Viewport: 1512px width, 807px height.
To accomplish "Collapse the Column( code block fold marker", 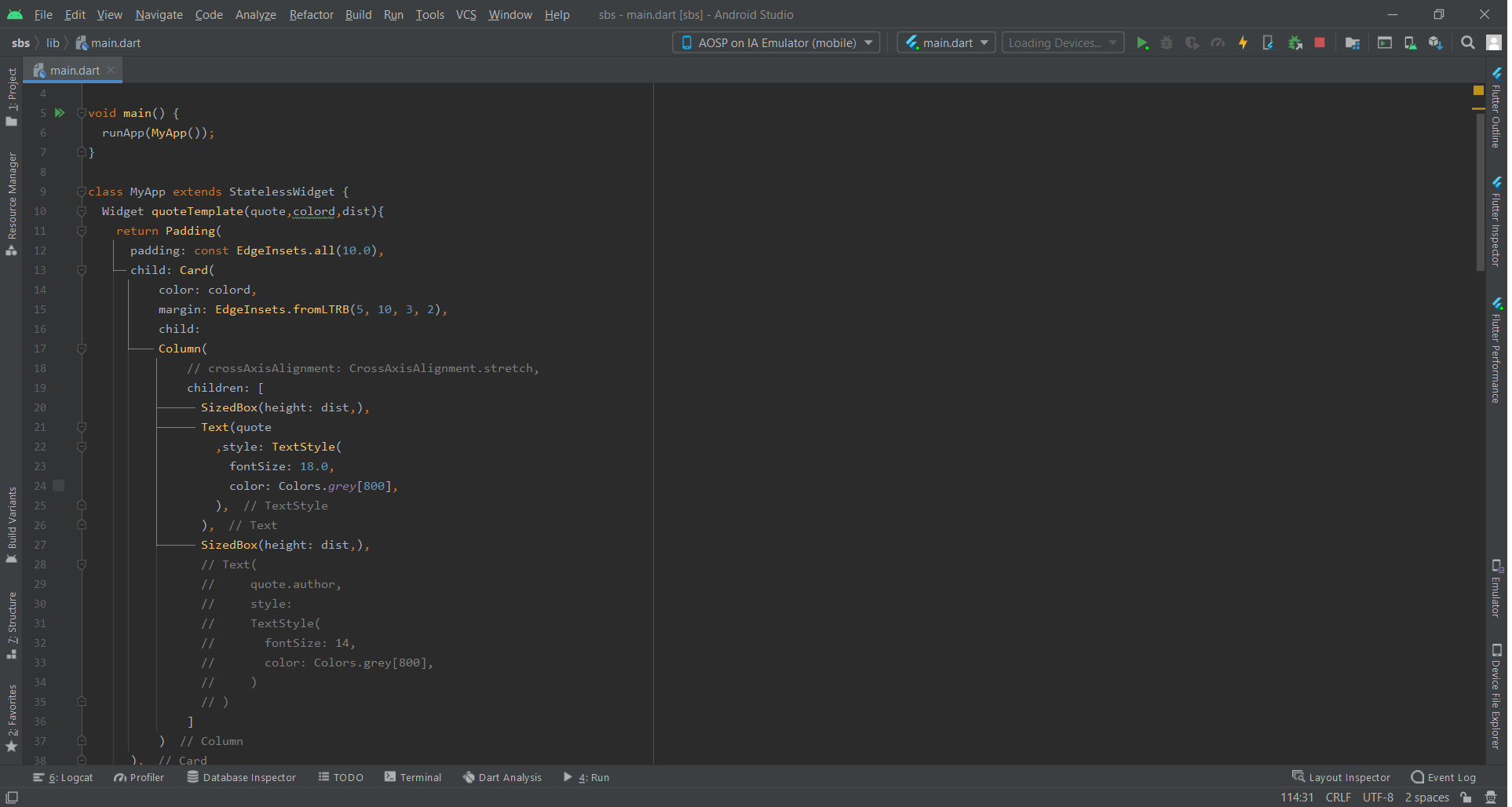I will click(x=82, y=349).
